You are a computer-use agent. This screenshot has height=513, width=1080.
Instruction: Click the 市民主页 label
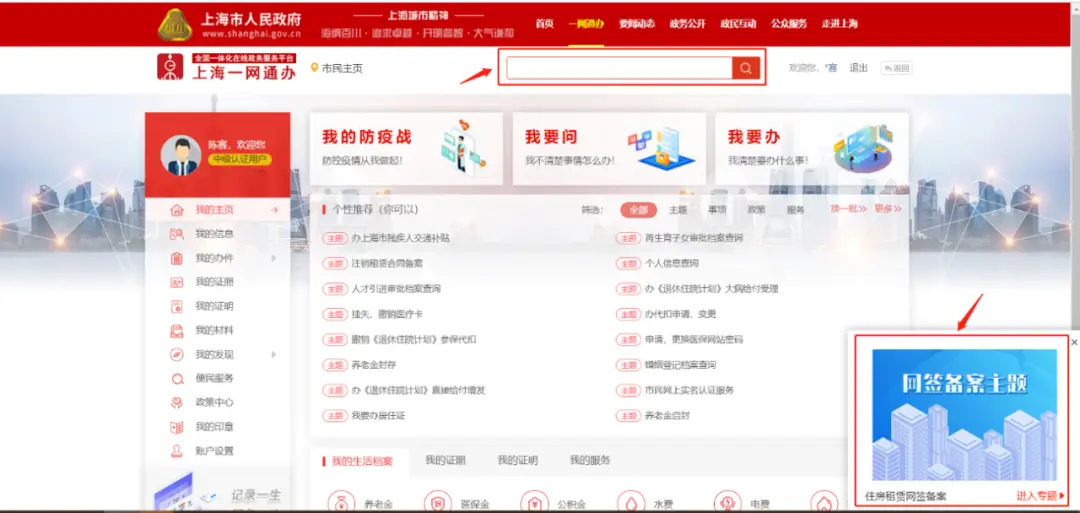click(342, 68)
